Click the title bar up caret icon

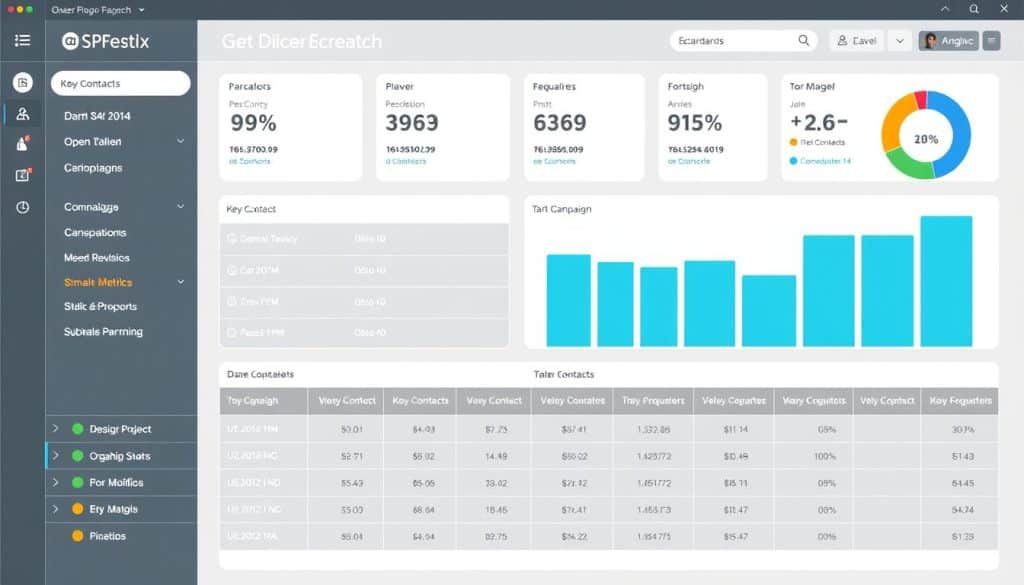point(945,9)
